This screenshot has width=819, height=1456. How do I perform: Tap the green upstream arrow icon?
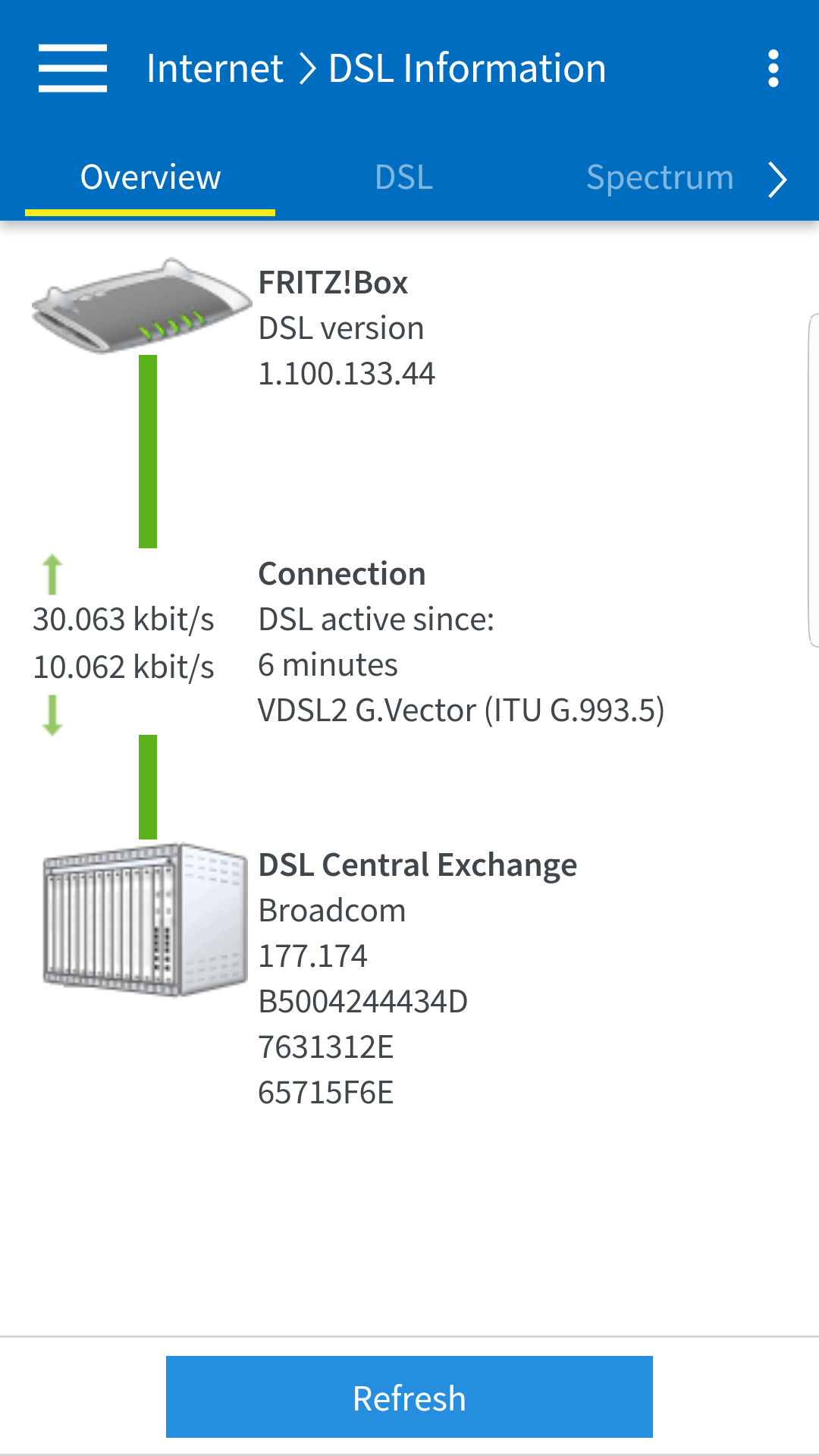52,575
